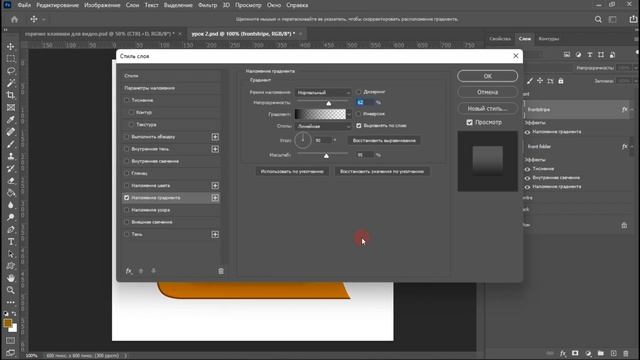Click plus button next to Выполнить обводку
The width and height of the screenshot is (640, 360).
(x=215, y=137)
